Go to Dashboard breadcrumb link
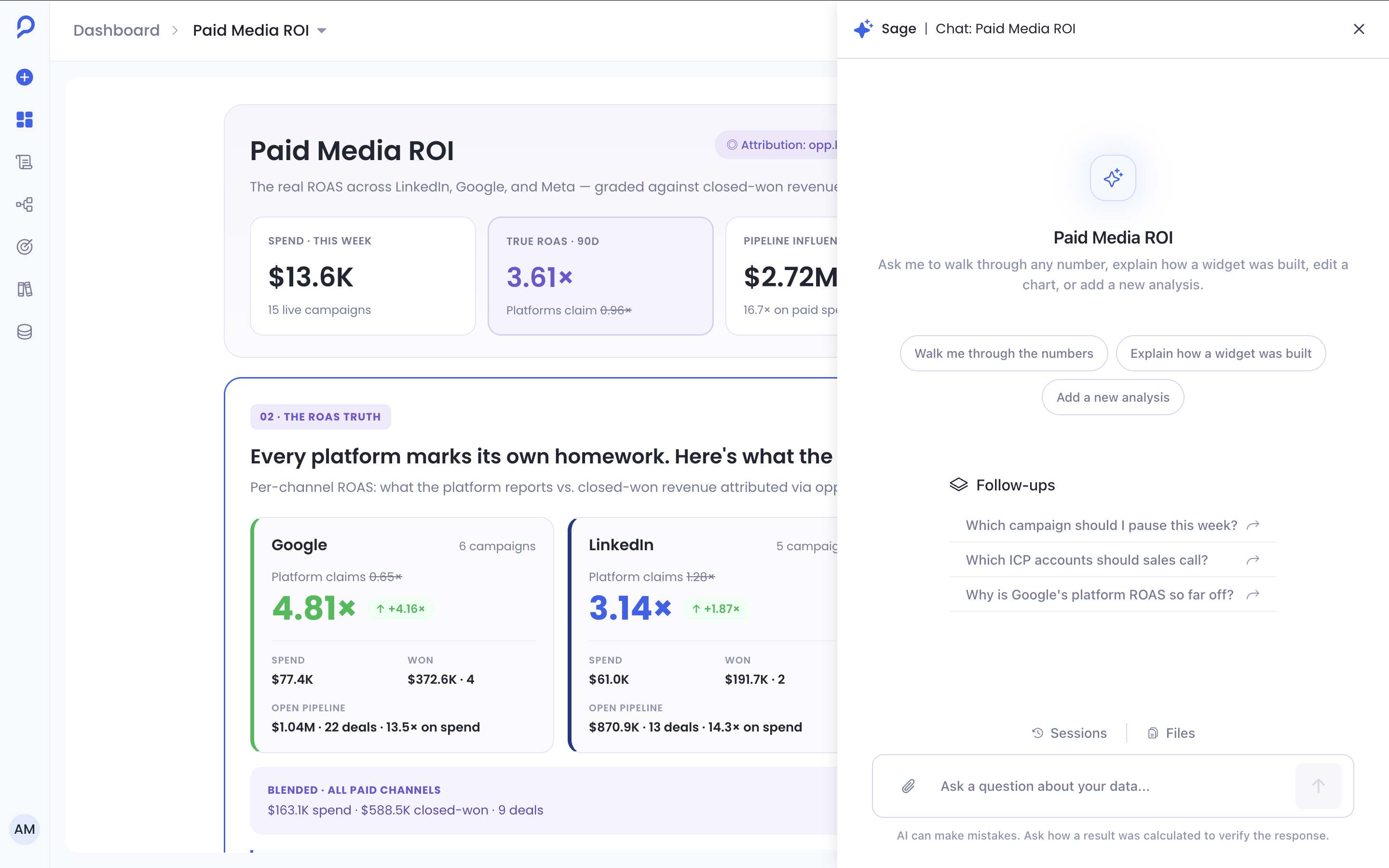 (x=117, y=30)
